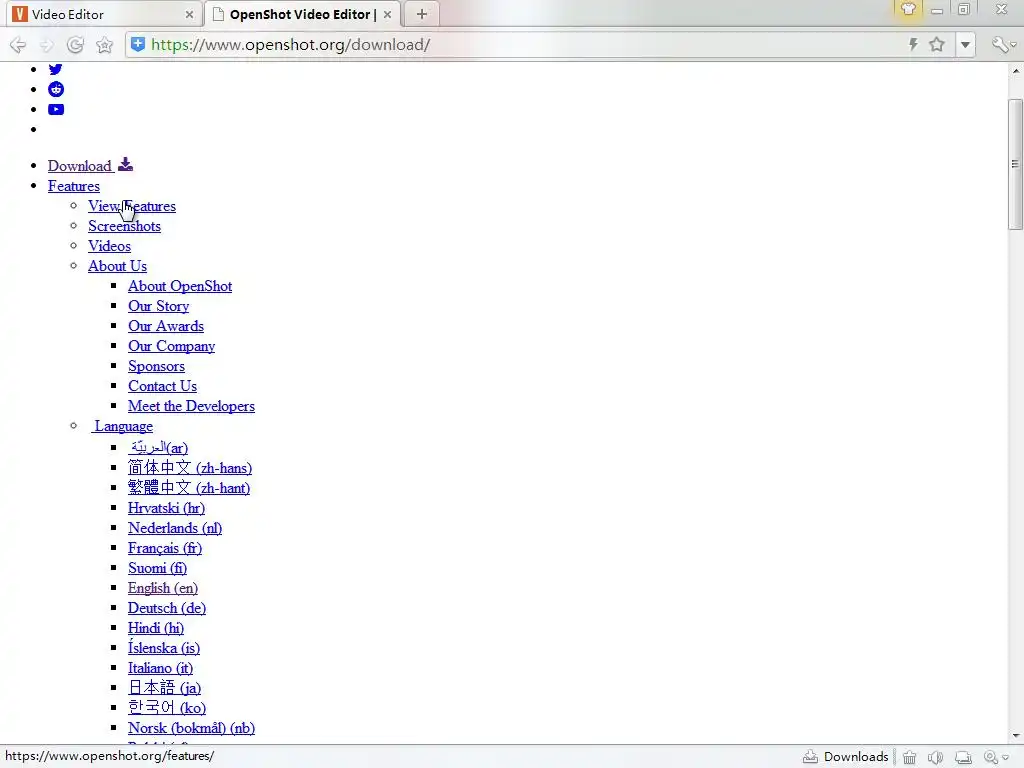Open Downloads in the status bar
1024x768 pixels.
(x=846, y=756)
